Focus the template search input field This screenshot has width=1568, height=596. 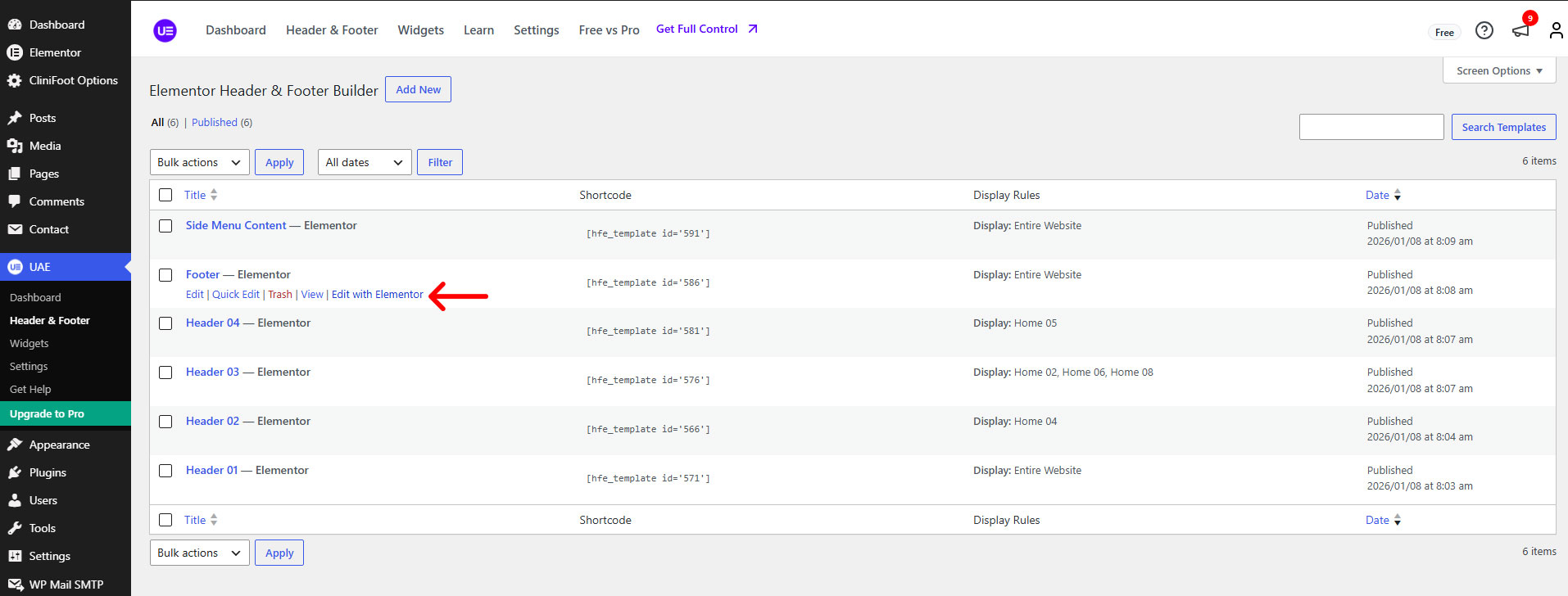point(1371,127)
